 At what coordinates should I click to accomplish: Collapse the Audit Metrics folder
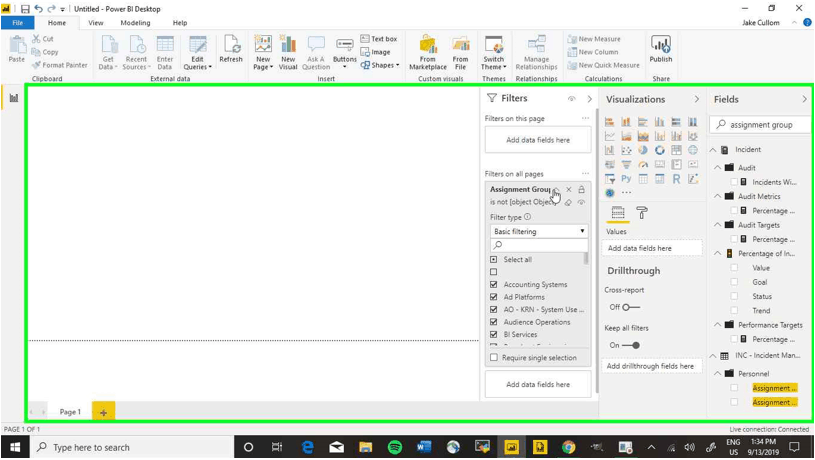pyautogui.click(x=718, y=196)
